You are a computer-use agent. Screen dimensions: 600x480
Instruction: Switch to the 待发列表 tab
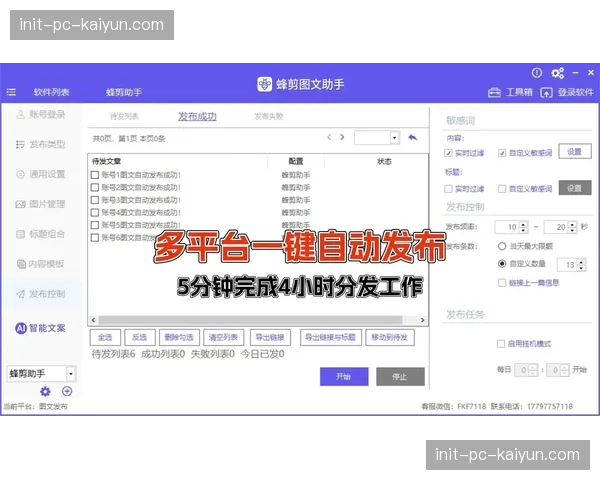click(124, 116)
